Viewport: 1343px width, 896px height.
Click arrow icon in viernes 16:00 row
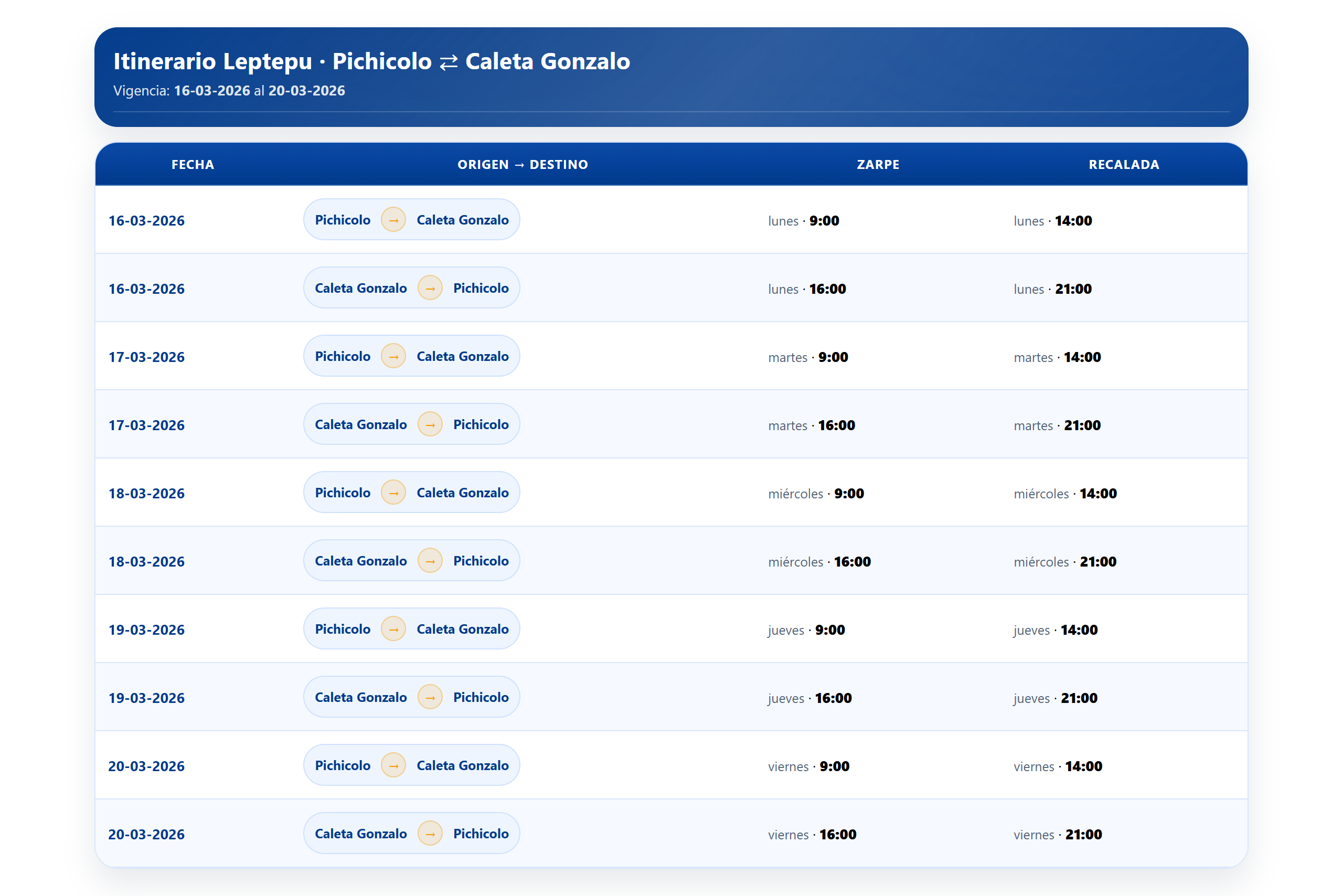430,834
